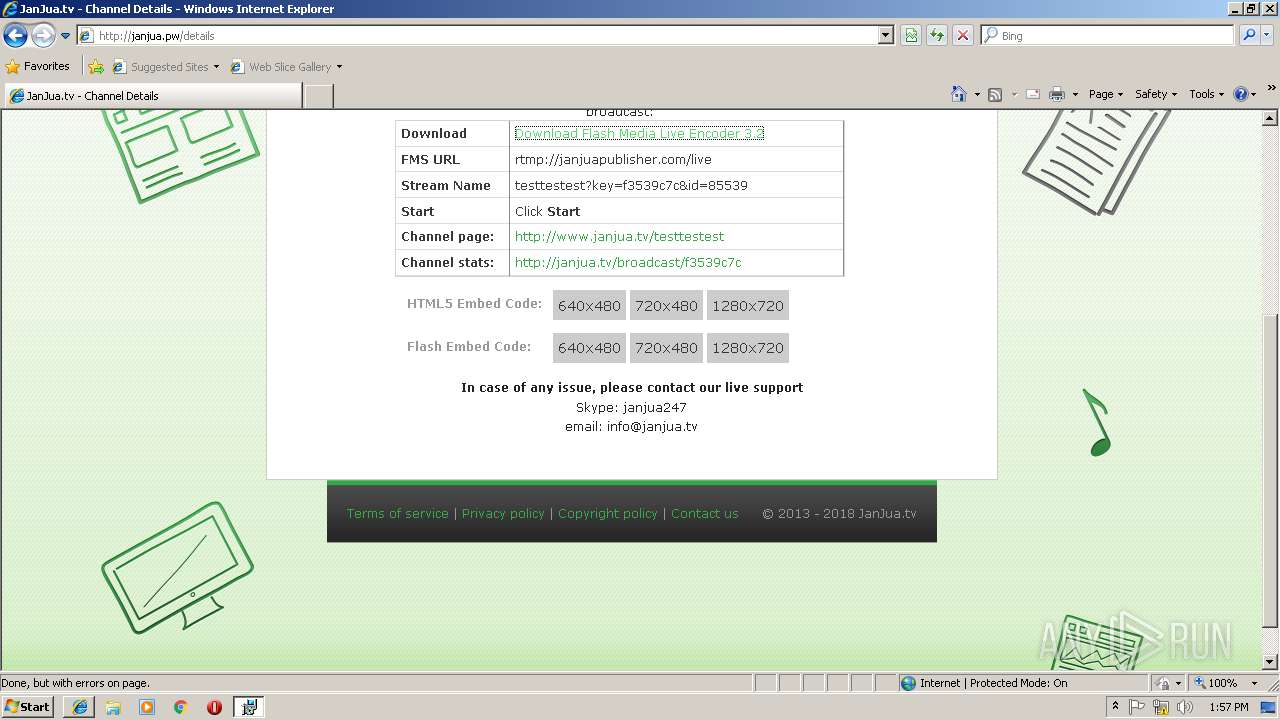The height and width of the screenshot is (720, 1280).
Task: Click the Read Mail envelope icon
Action: point(1032,94)
